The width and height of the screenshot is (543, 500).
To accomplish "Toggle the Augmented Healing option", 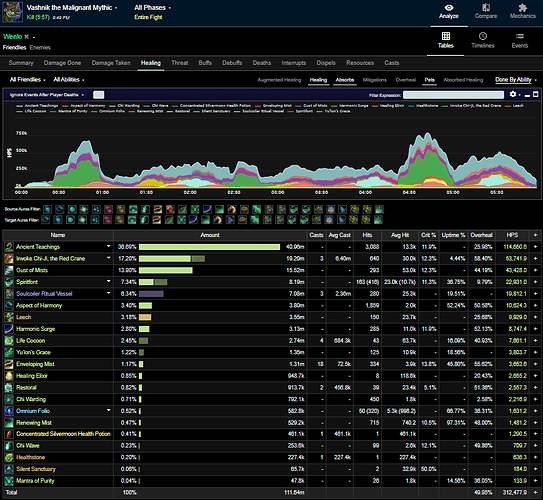I will [x=279, y=80].
